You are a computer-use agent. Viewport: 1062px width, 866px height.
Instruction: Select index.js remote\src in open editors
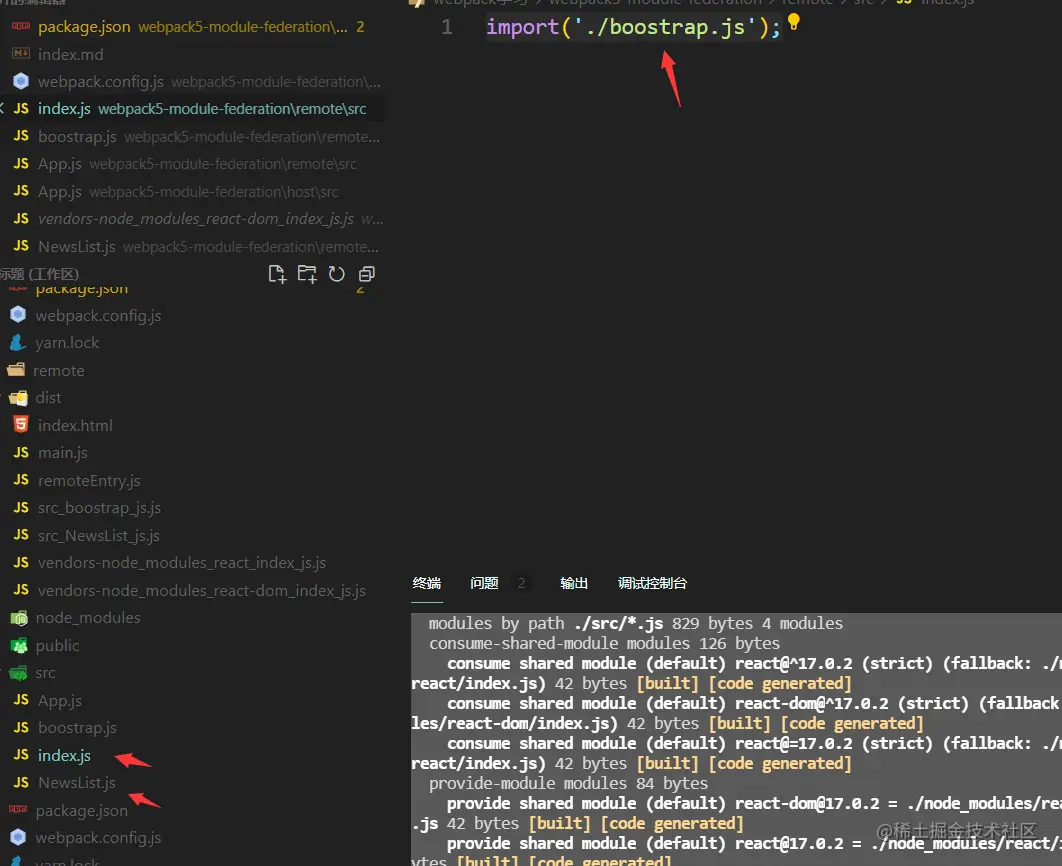(192, 109)
